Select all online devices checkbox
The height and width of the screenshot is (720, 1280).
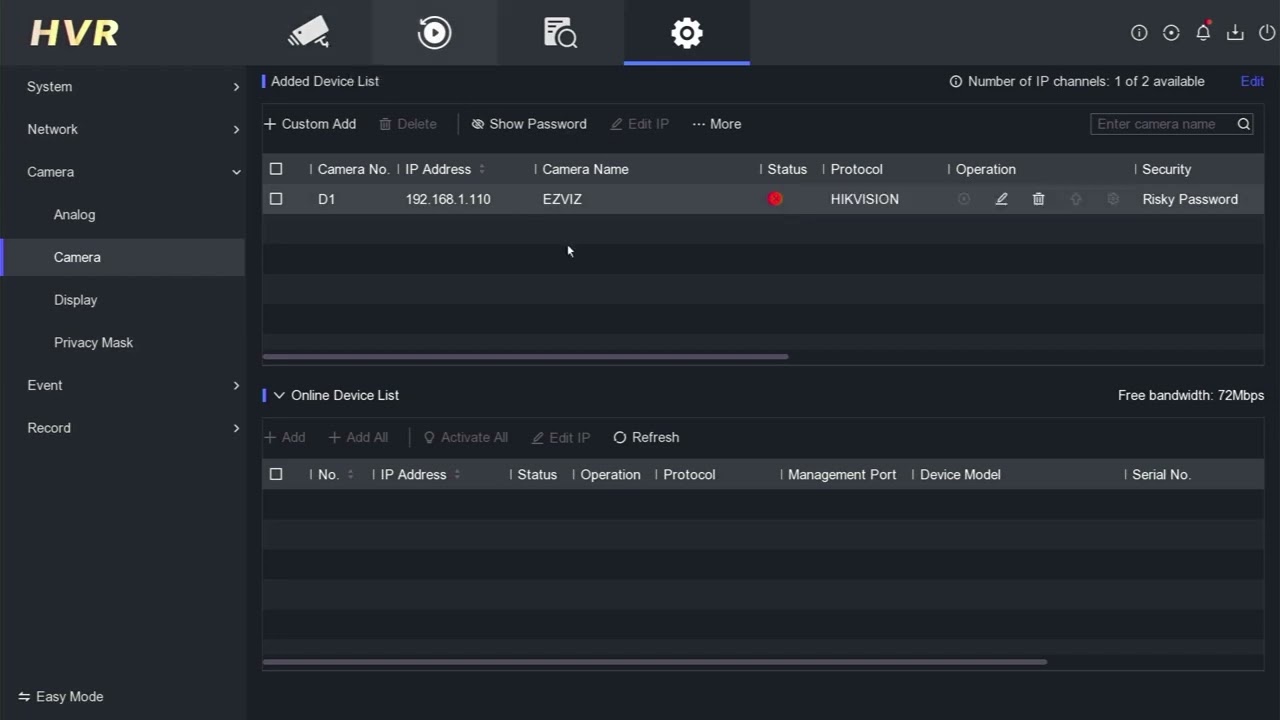pos(276,474)
